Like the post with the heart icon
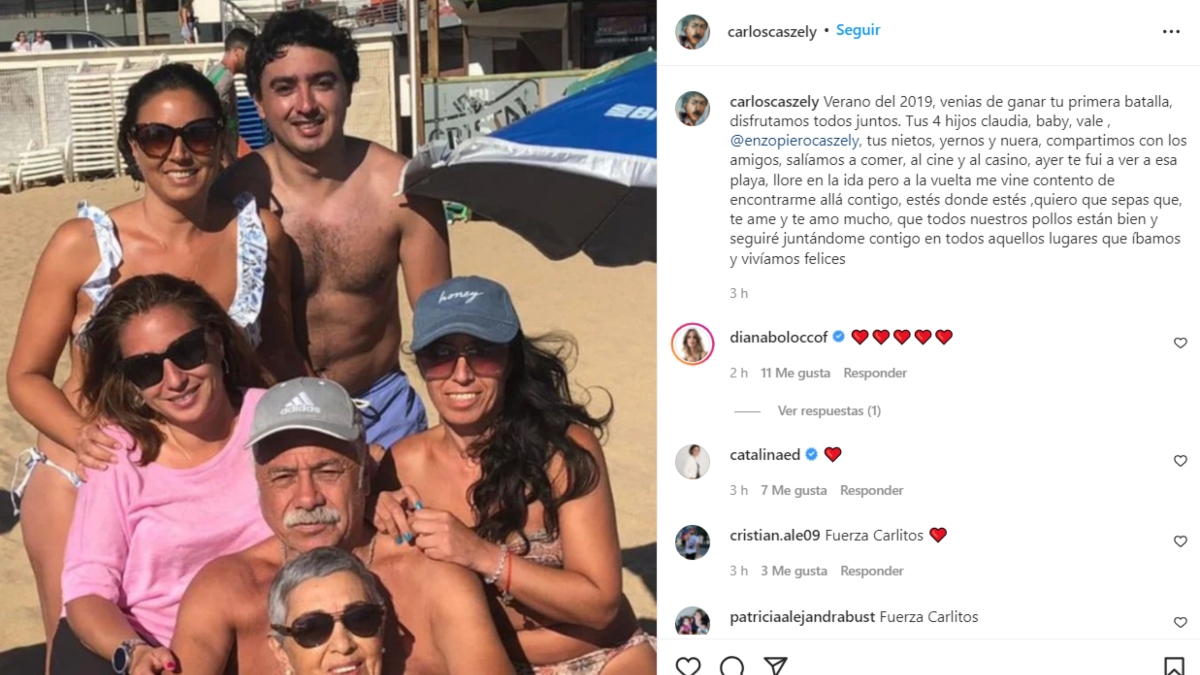The height and width of the screenshot is (675, 1200). point(688,666)
